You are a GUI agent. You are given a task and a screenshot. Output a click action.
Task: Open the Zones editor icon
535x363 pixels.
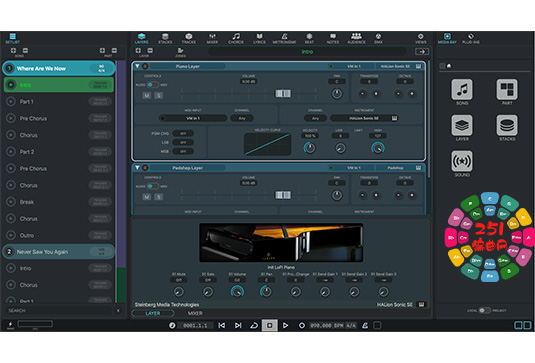point(180,52)
